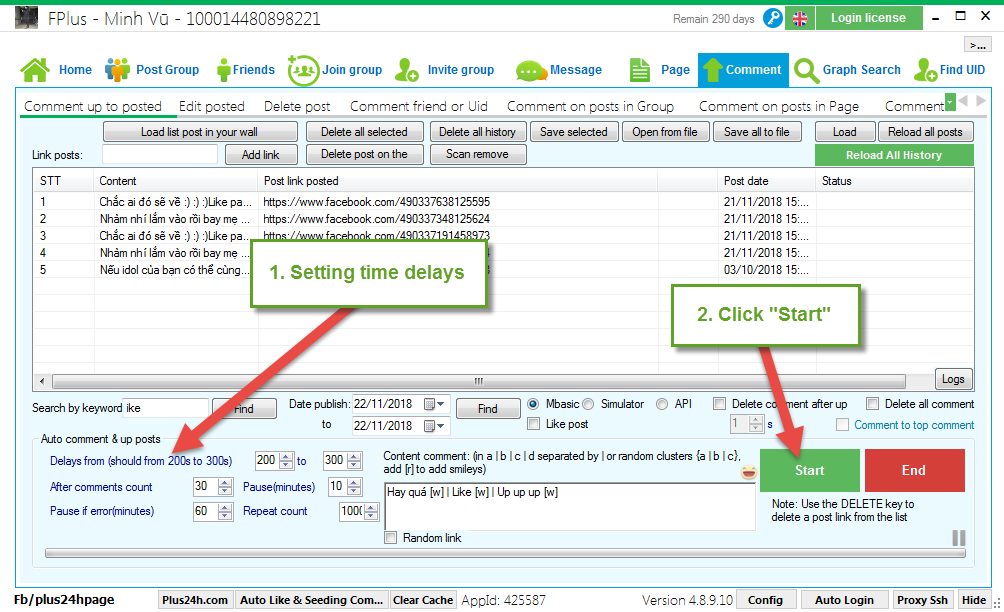This screenshot has height=612, width=1004.
Task: Select the API radio option
Action: tap(662, 404)
